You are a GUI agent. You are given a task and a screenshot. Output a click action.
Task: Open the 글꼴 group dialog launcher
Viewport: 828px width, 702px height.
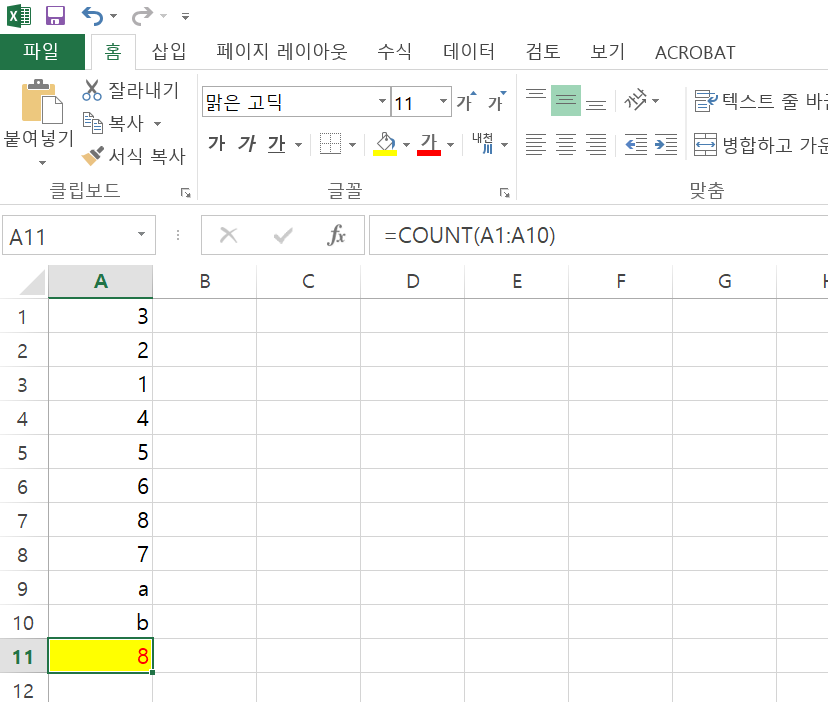[x=505, y=193]
